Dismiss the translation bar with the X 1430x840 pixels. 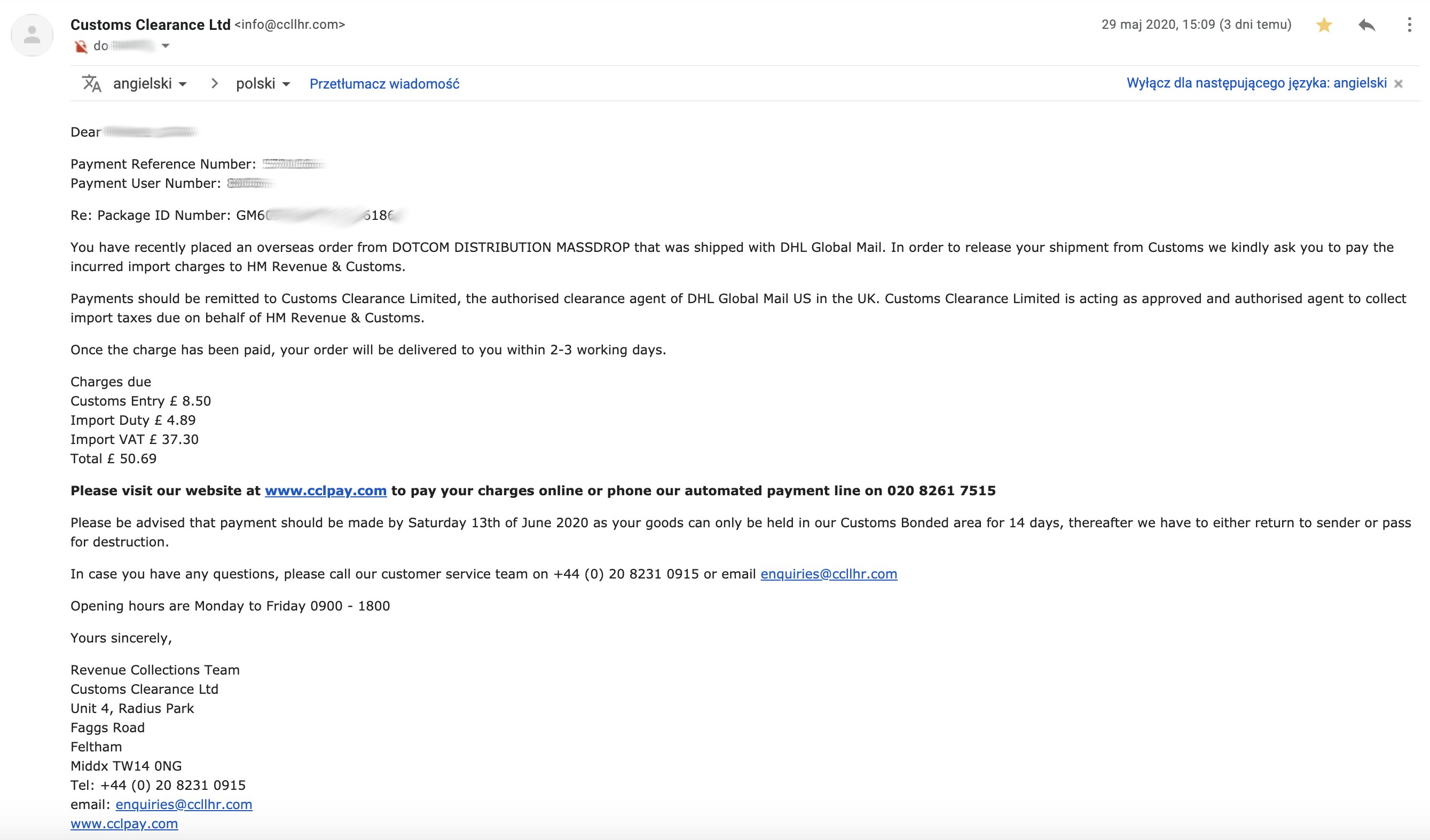point(1398,84)
